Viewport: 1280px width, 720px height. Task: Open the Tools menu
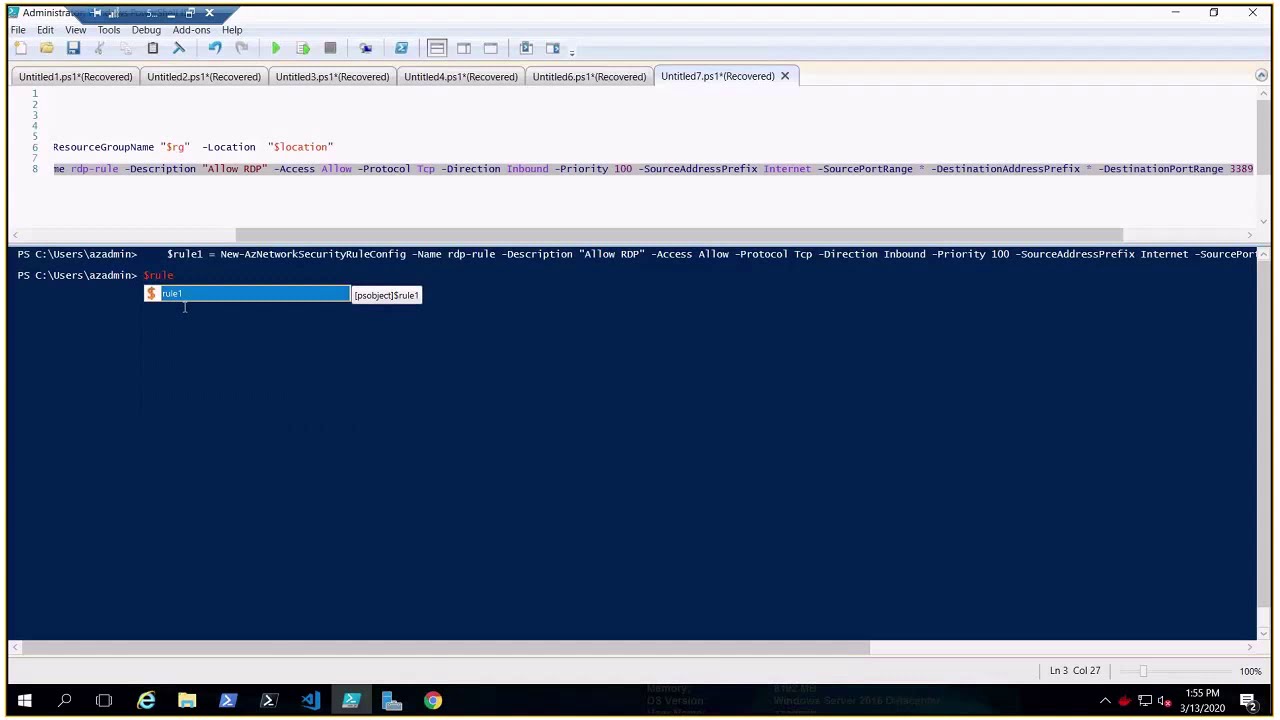coord(109,30)
